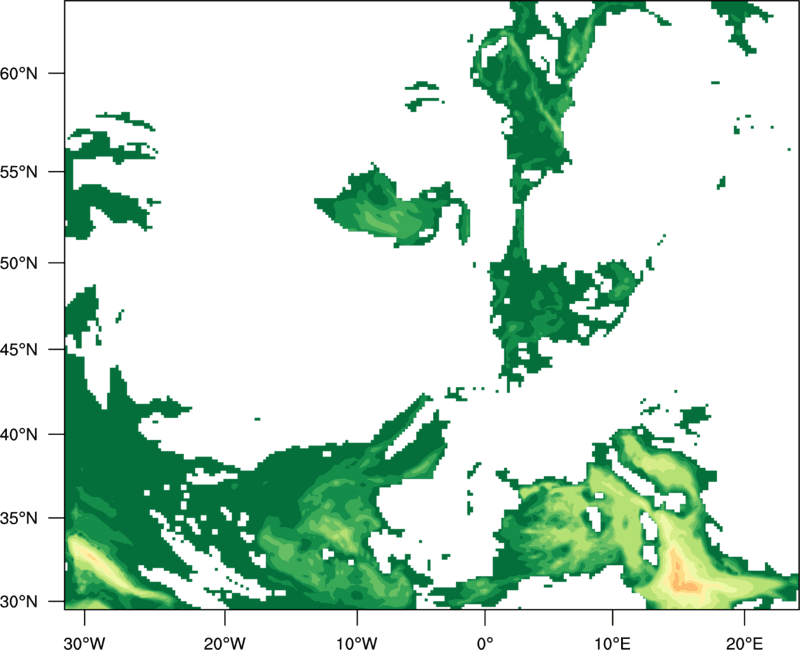Image resolution: width=800 pixels, height=650 pixels.
Task: Click the 40°N latitude label
Action: (x=19, y=435)
